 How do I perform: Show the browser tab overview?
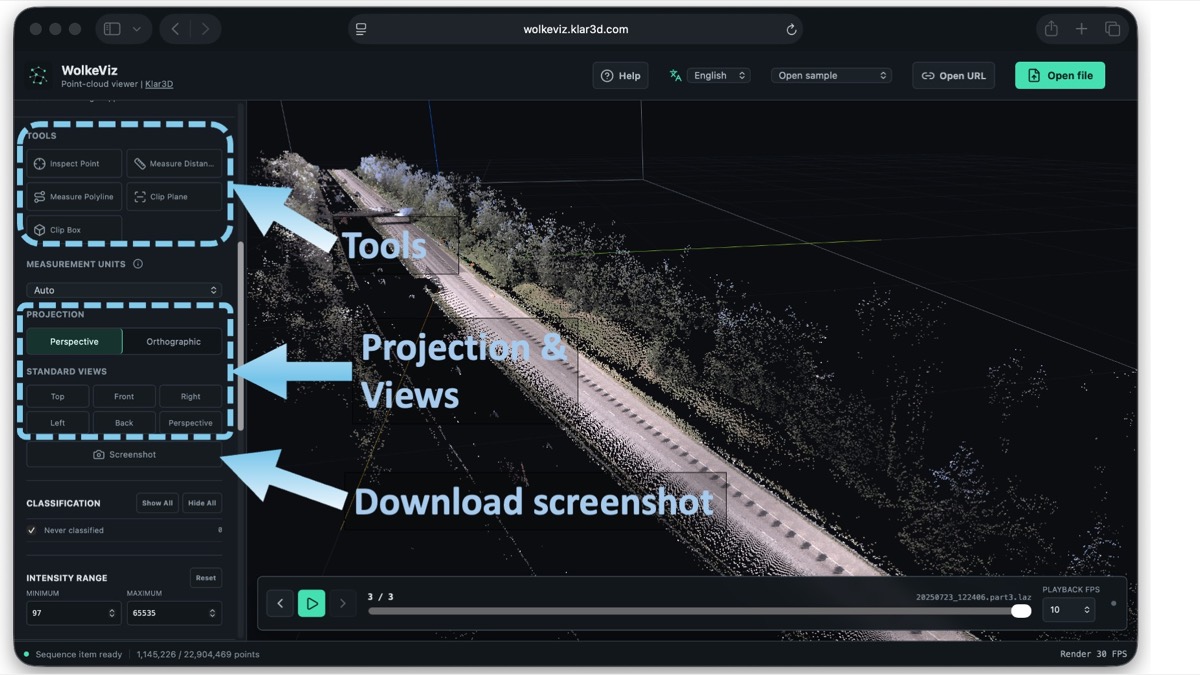point(1112,29)
